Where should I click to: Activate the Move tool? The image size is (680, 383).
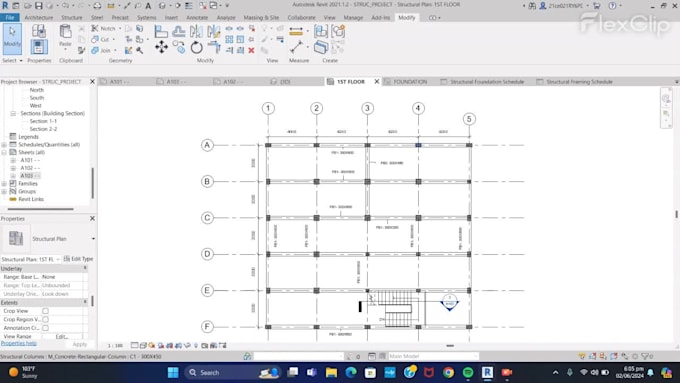tap(161, 47)
